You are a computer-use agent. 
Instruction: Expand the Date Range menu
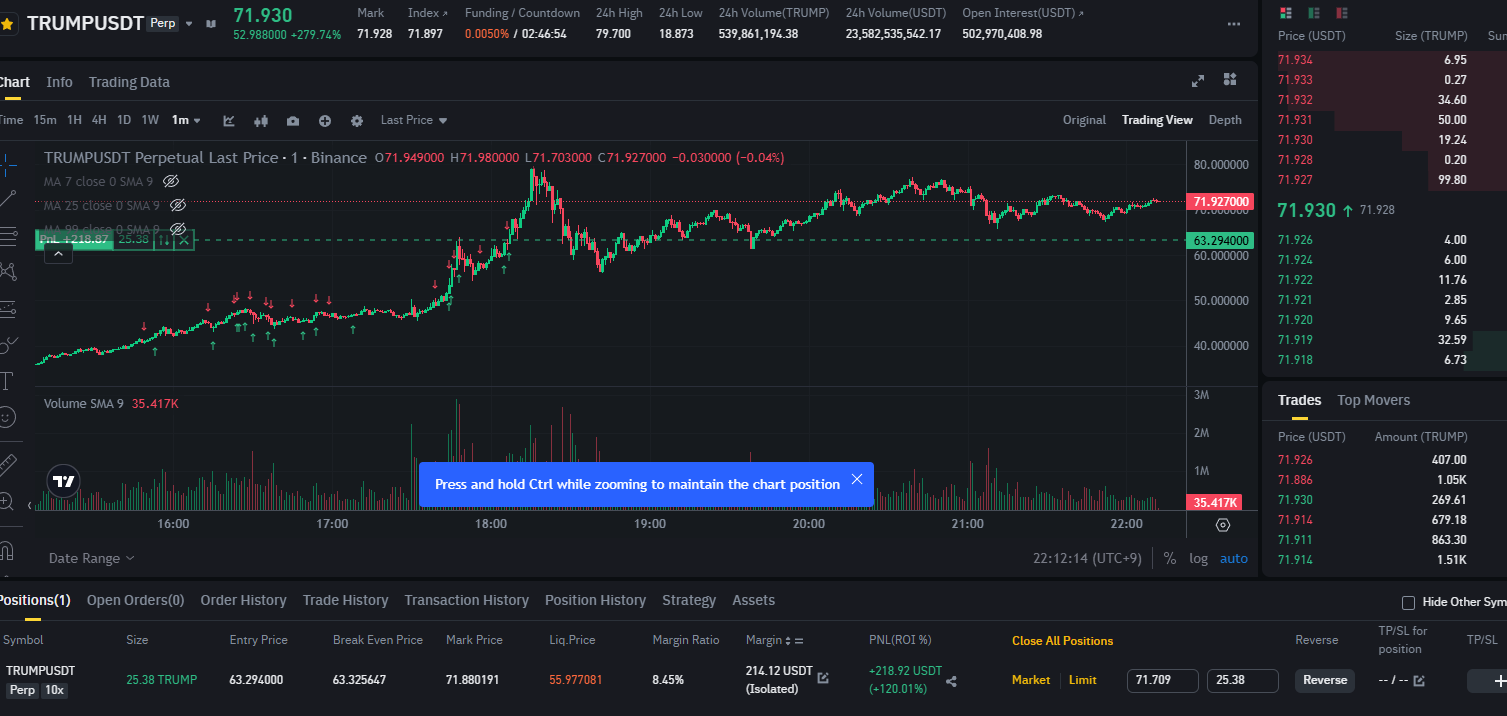click(x=91, y=559)
